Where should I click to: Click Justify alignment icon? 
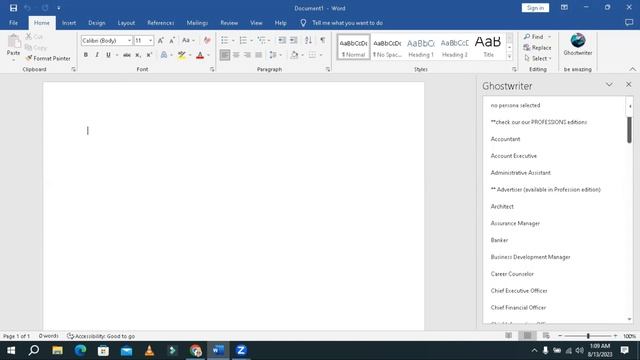click(259, 55)
